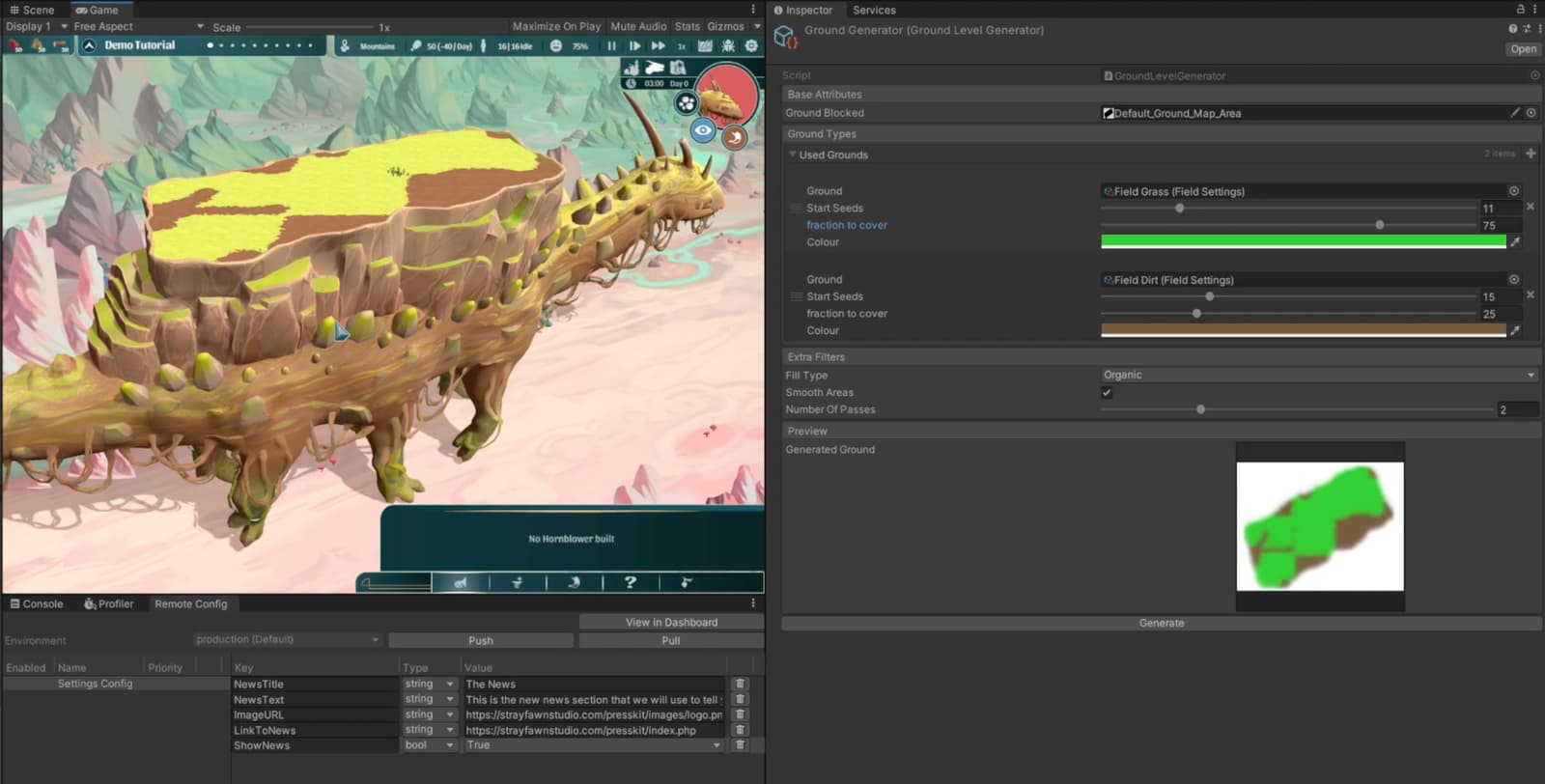
Task: Click the step-forward play icon in game toolbar
Action: (634, 45)
